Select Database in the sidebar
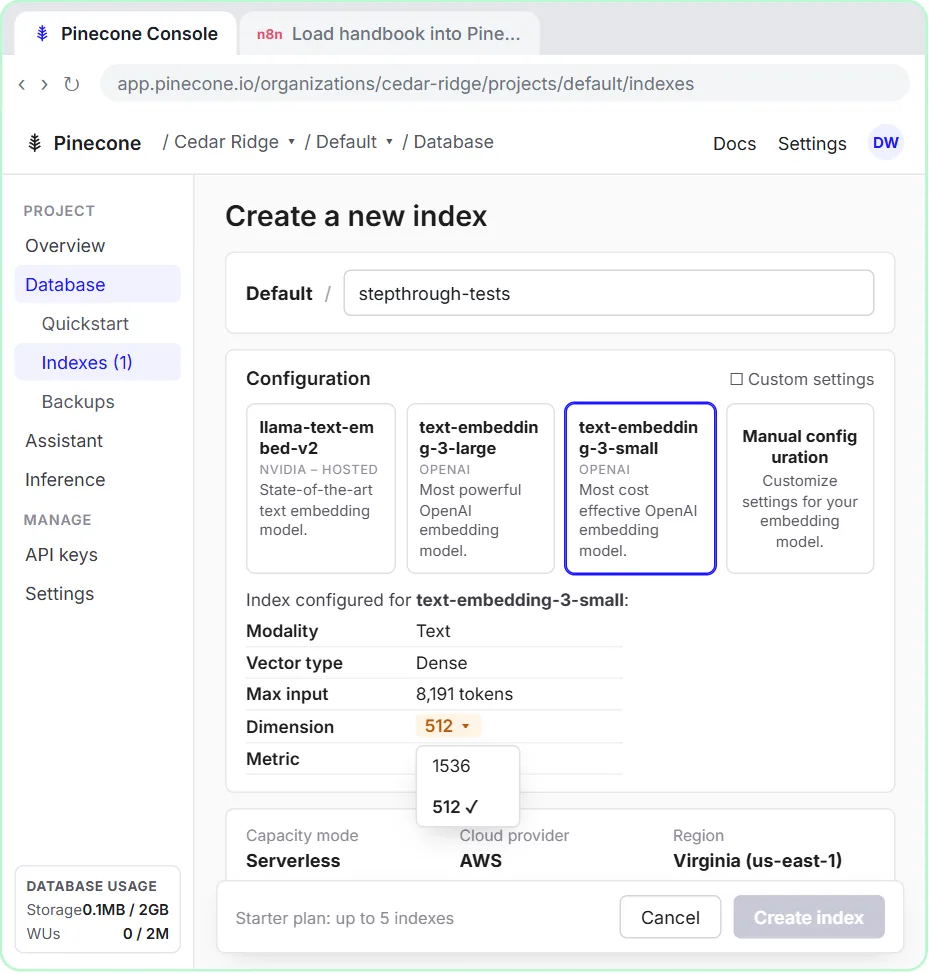This screenshot has height=974, width=929. coord(97,284)
